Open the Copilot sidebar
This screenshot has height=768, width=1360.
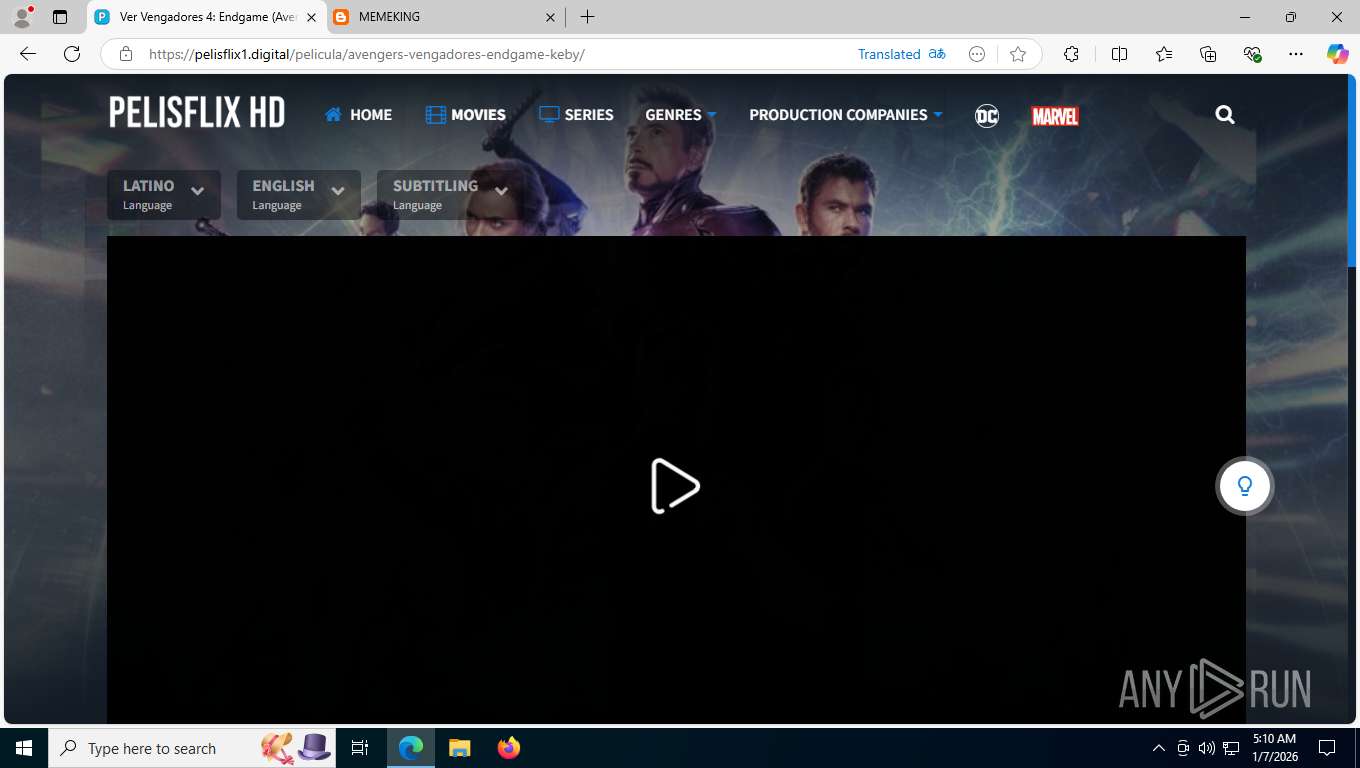coord(1338,54)
